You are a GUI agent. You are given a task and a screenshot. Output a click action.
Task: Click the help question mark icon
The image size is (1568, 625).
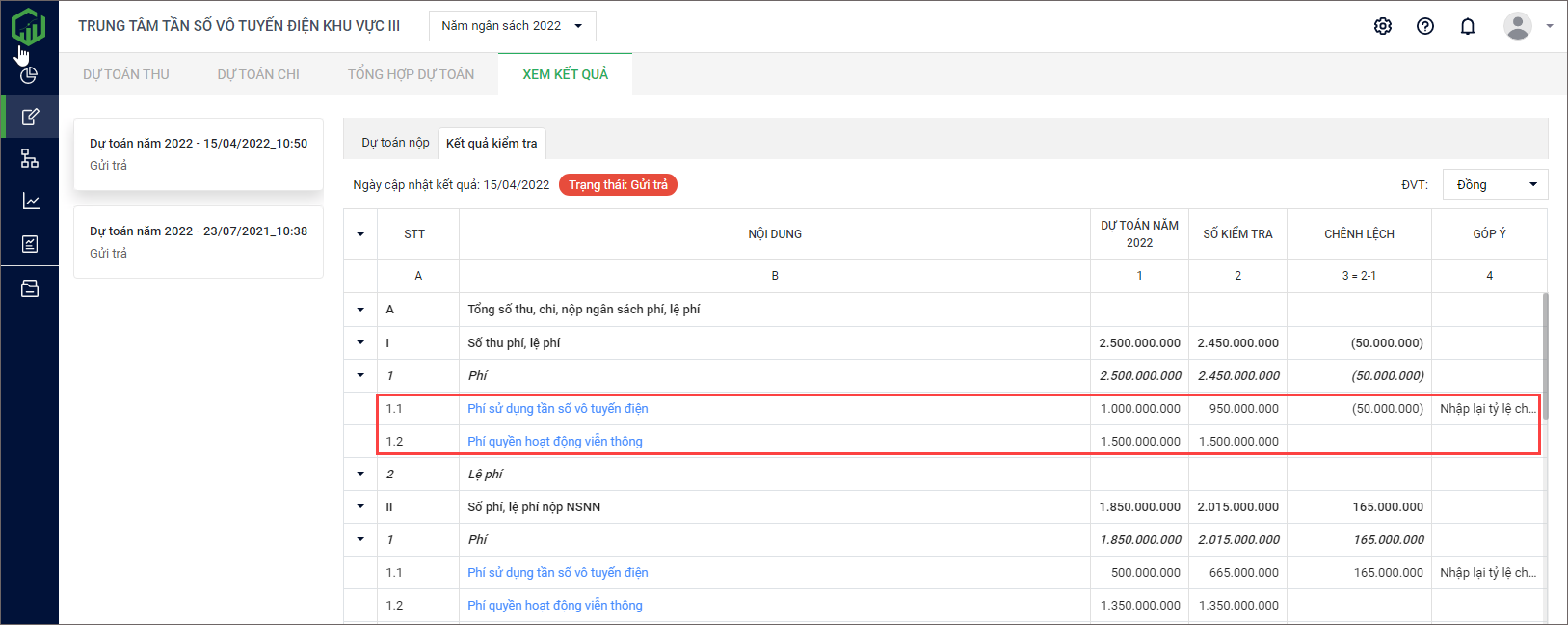[1425, 26]
